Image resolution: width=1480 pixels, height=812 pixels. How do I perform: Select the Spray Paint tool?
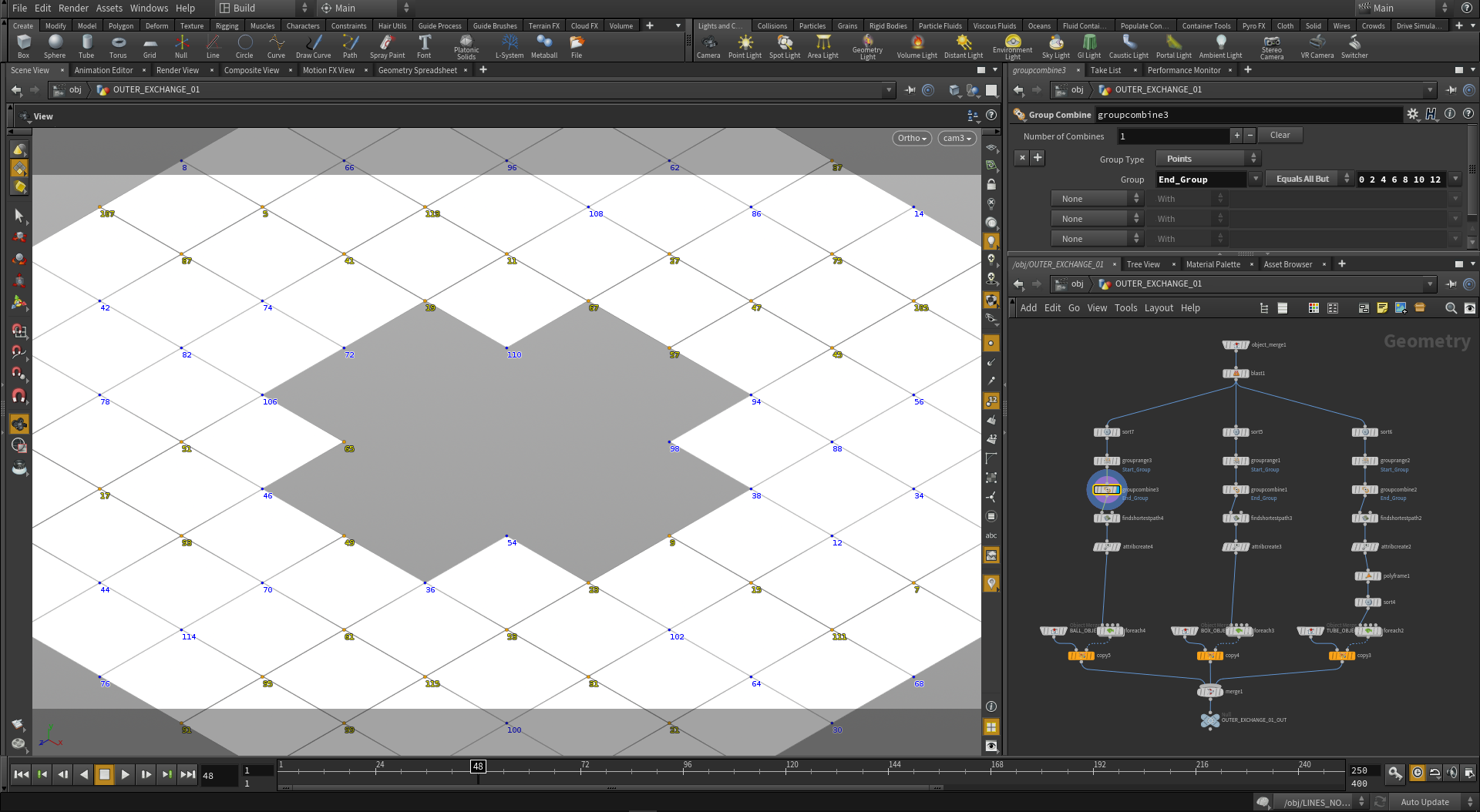[x=387, y=46]
